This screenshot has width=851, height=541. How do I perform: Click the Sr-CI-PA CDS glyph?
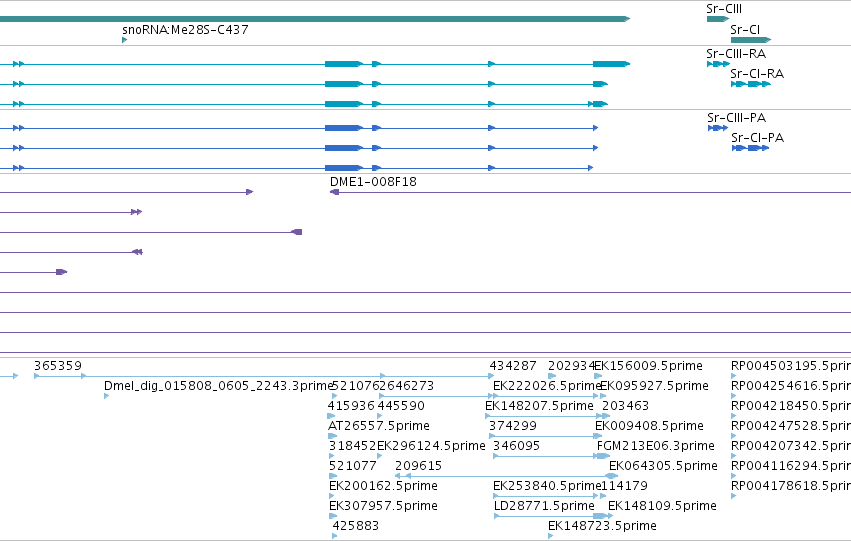(750, 148)
